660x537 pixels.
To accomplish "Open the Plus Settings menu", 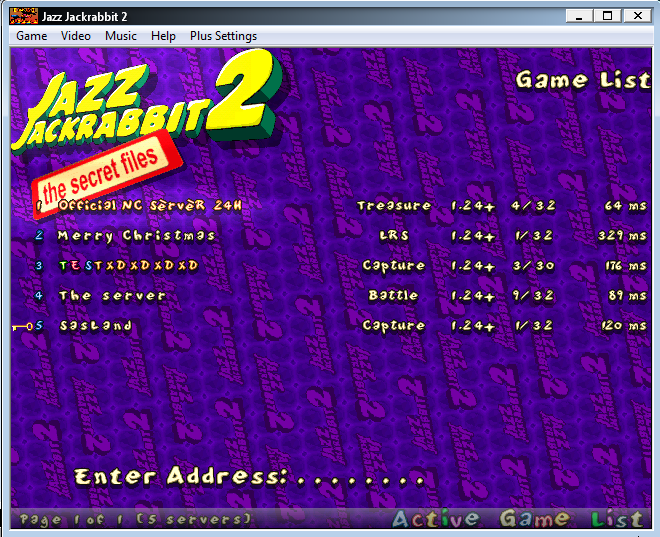I will pos(223,36).
